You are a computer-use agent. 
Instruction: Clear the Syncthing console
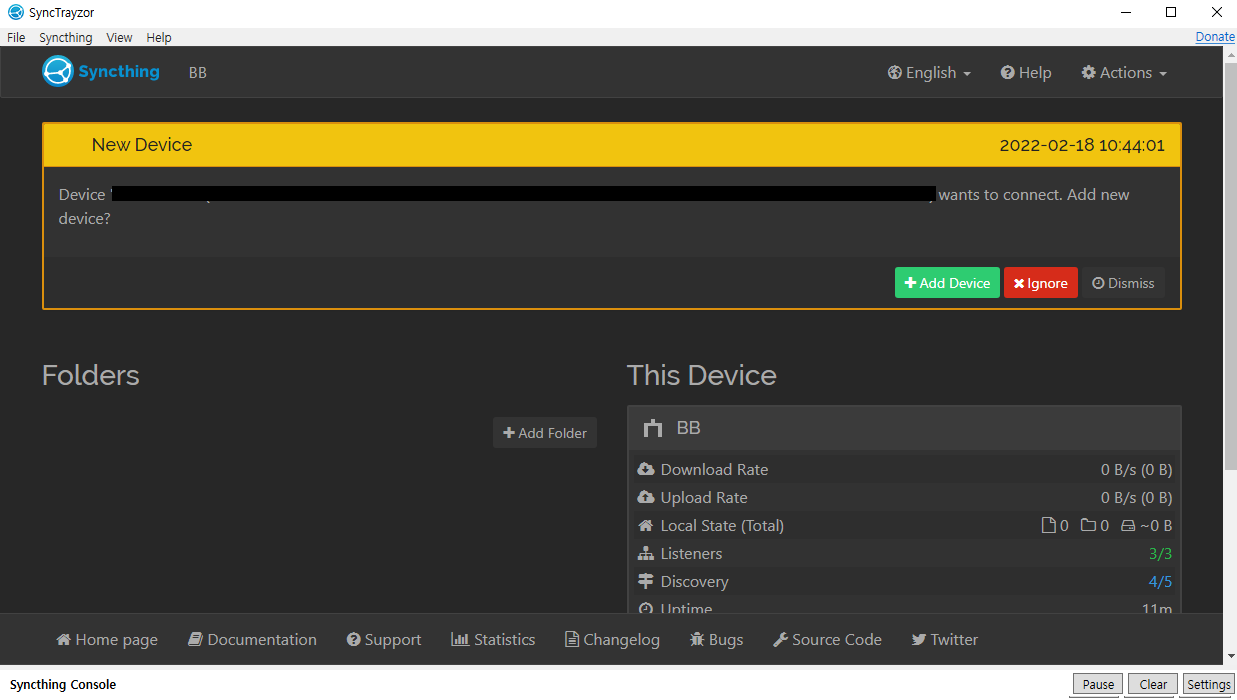click(1153, 685)
